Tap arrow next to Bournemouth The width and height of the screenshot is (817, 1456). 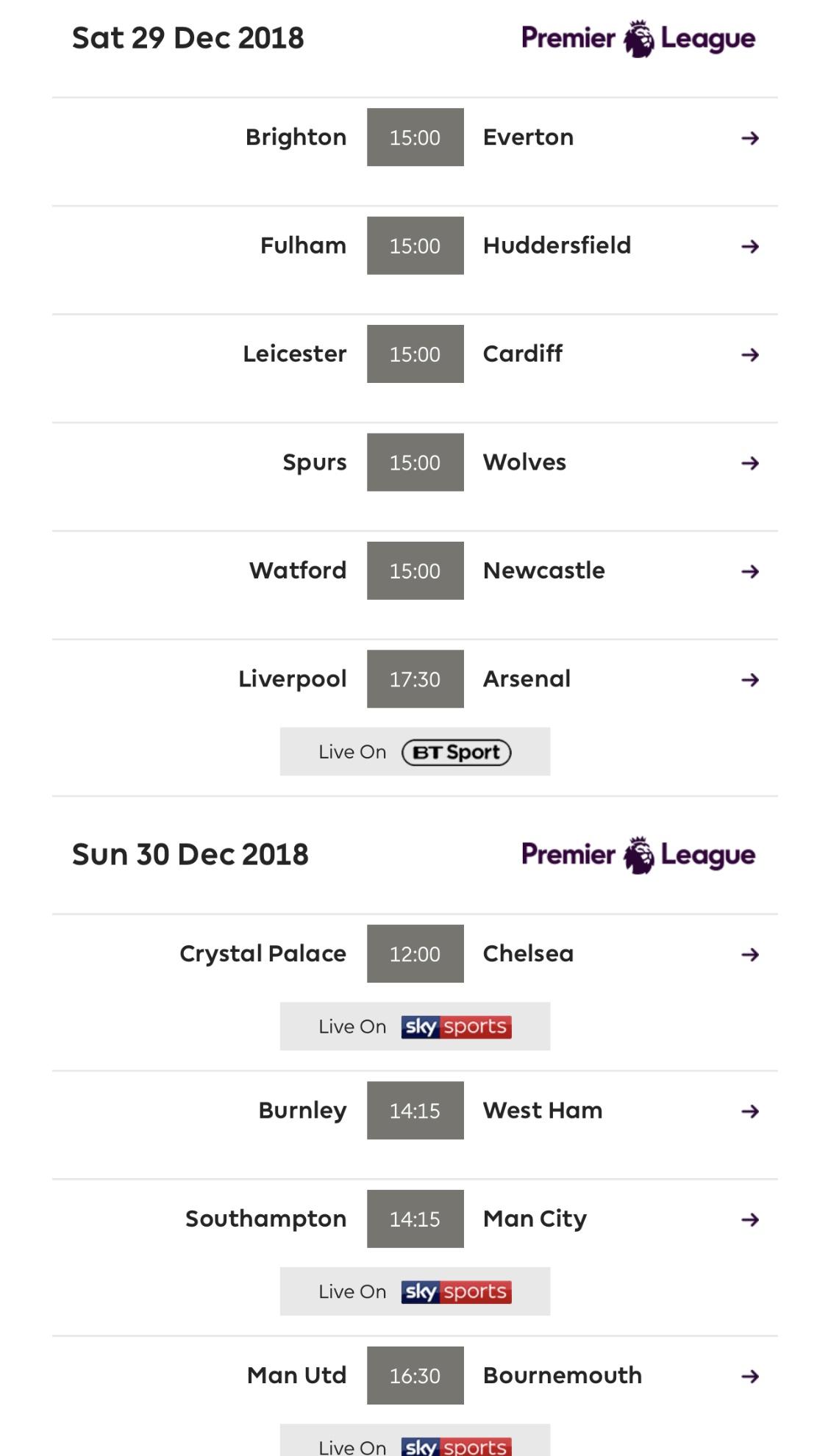click(x=749, y=1377)
